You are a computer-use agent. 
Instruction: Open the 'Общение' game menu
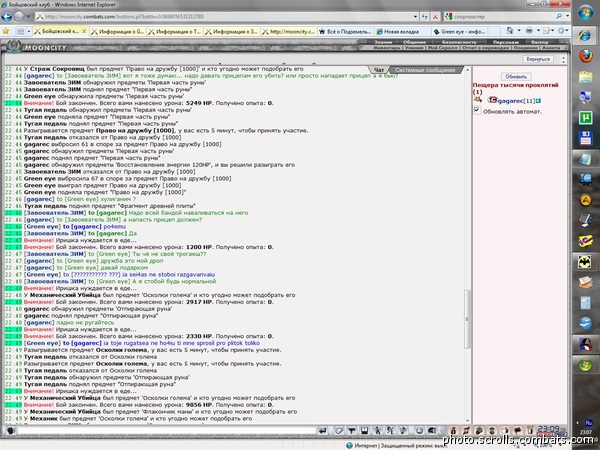click(414, 42)
